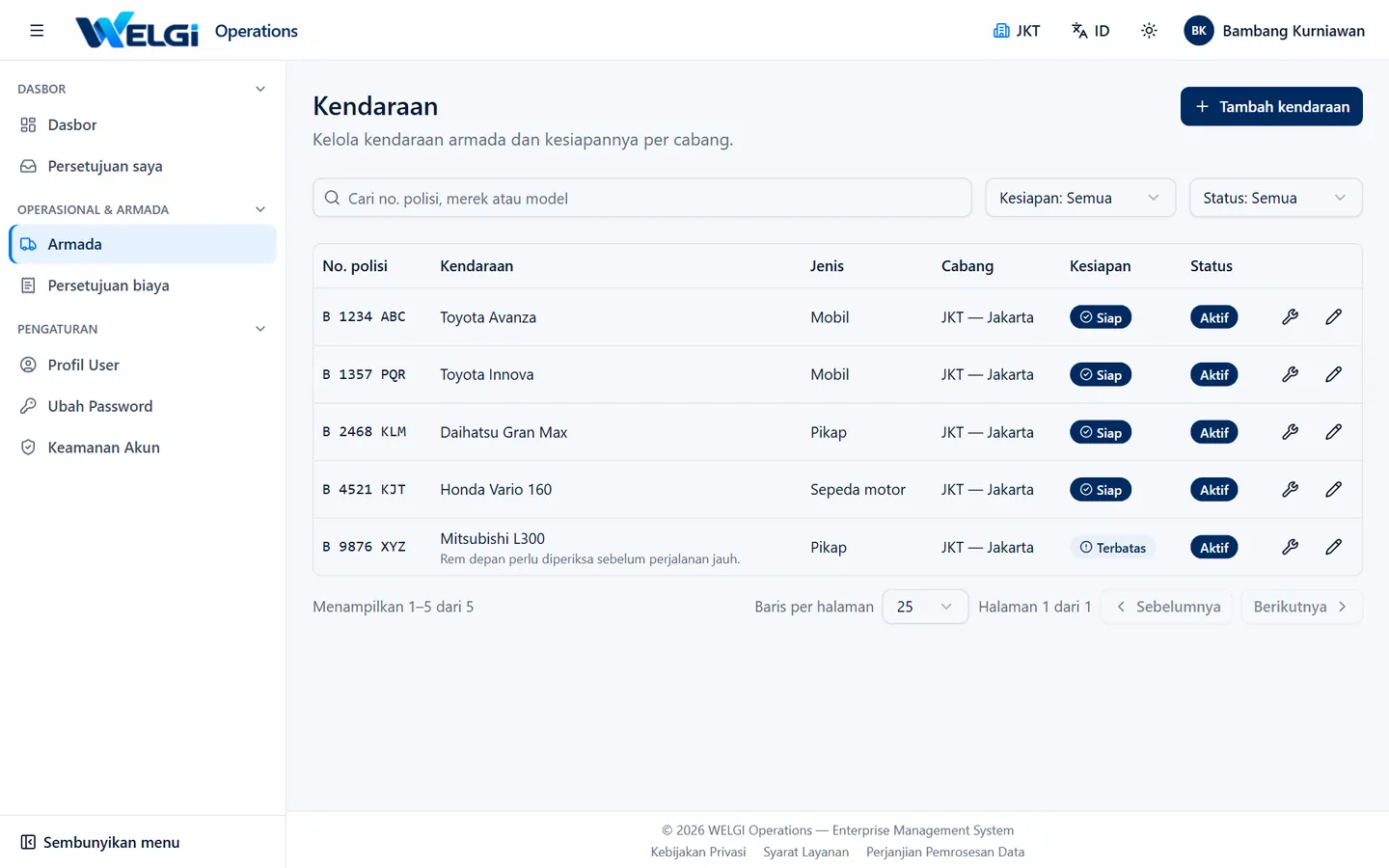Open the ID language switcher
This screenshot has width=1389, height=868.
[1091, 31]
